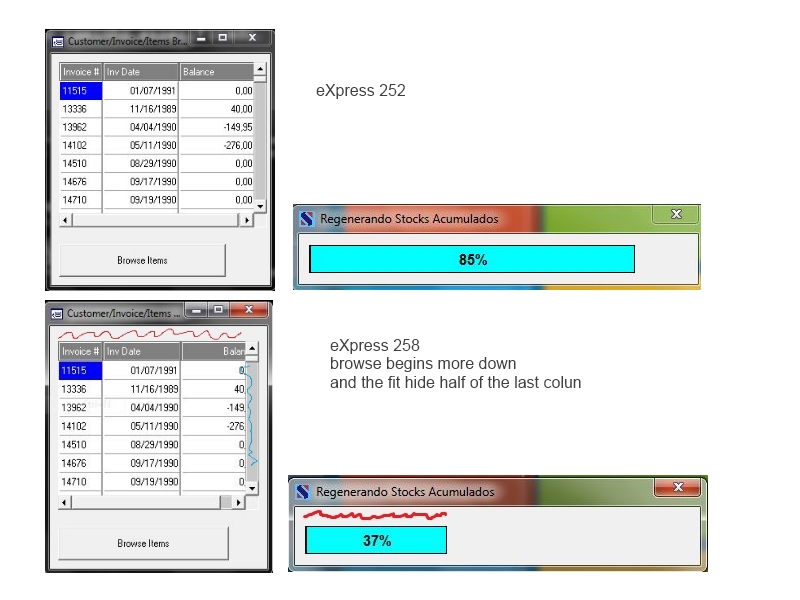Viewport: 800px width, 600px height.
Task: Close the dialog showing 85% progress
Action: click(x=675, y=215)
